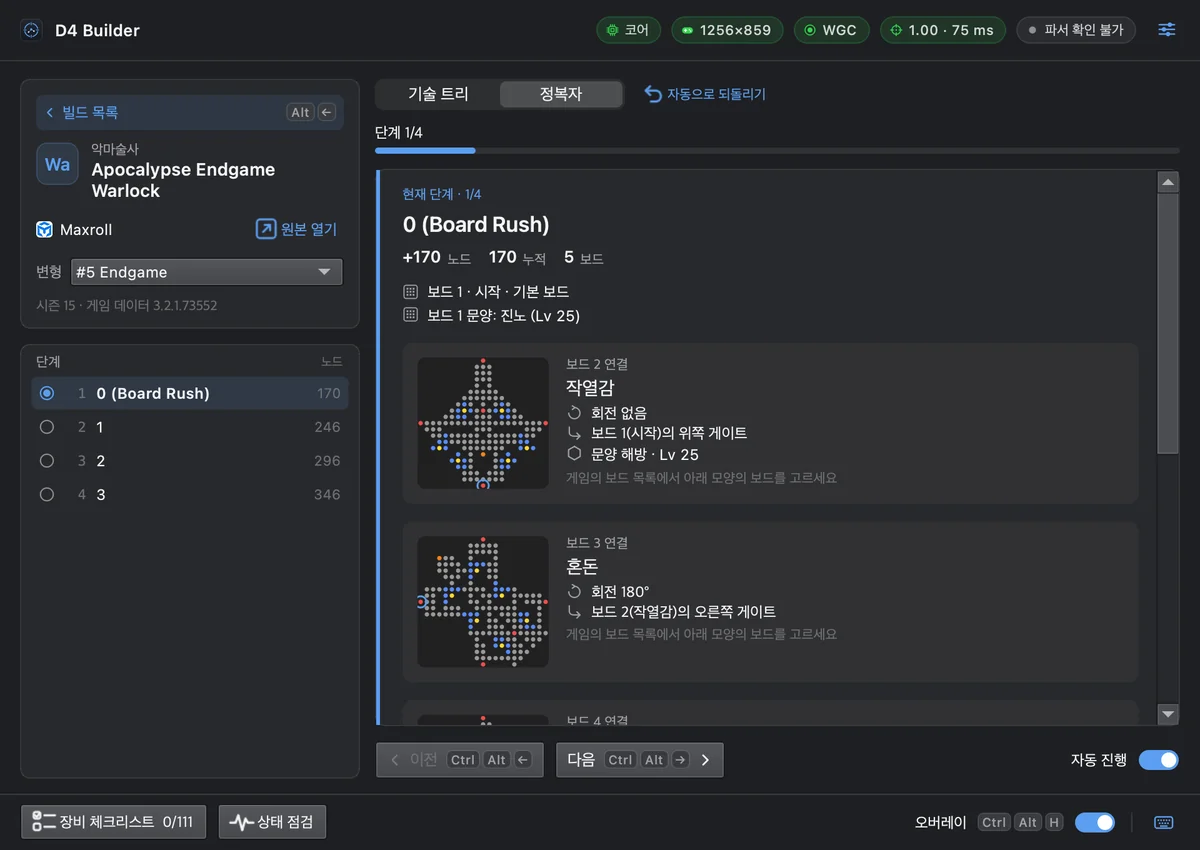Click the 회전 180° text
The width and height of the screenshot is (1200, 850).
point(620,591)
